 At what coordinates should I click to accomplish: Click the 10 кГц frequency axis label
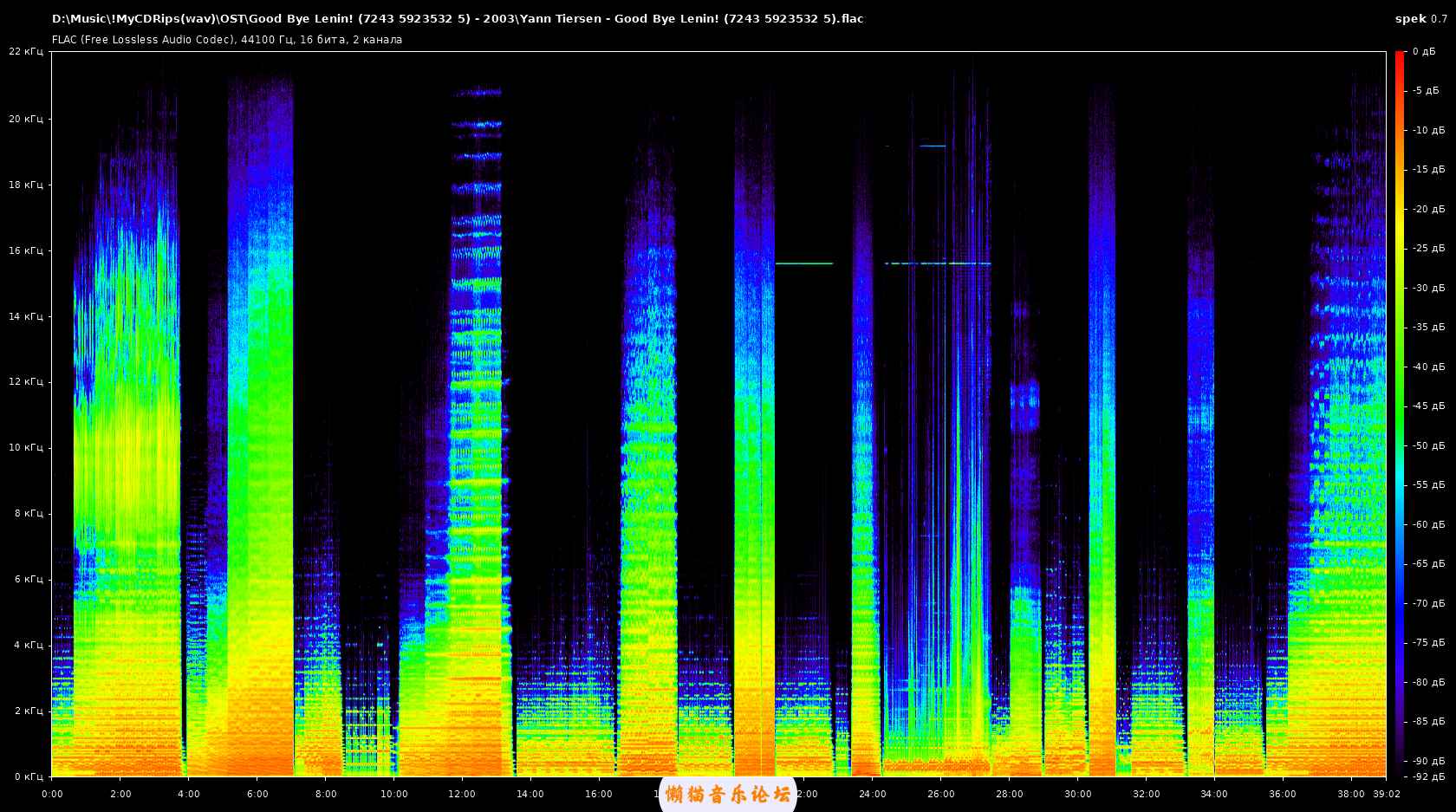pos(26,448)
